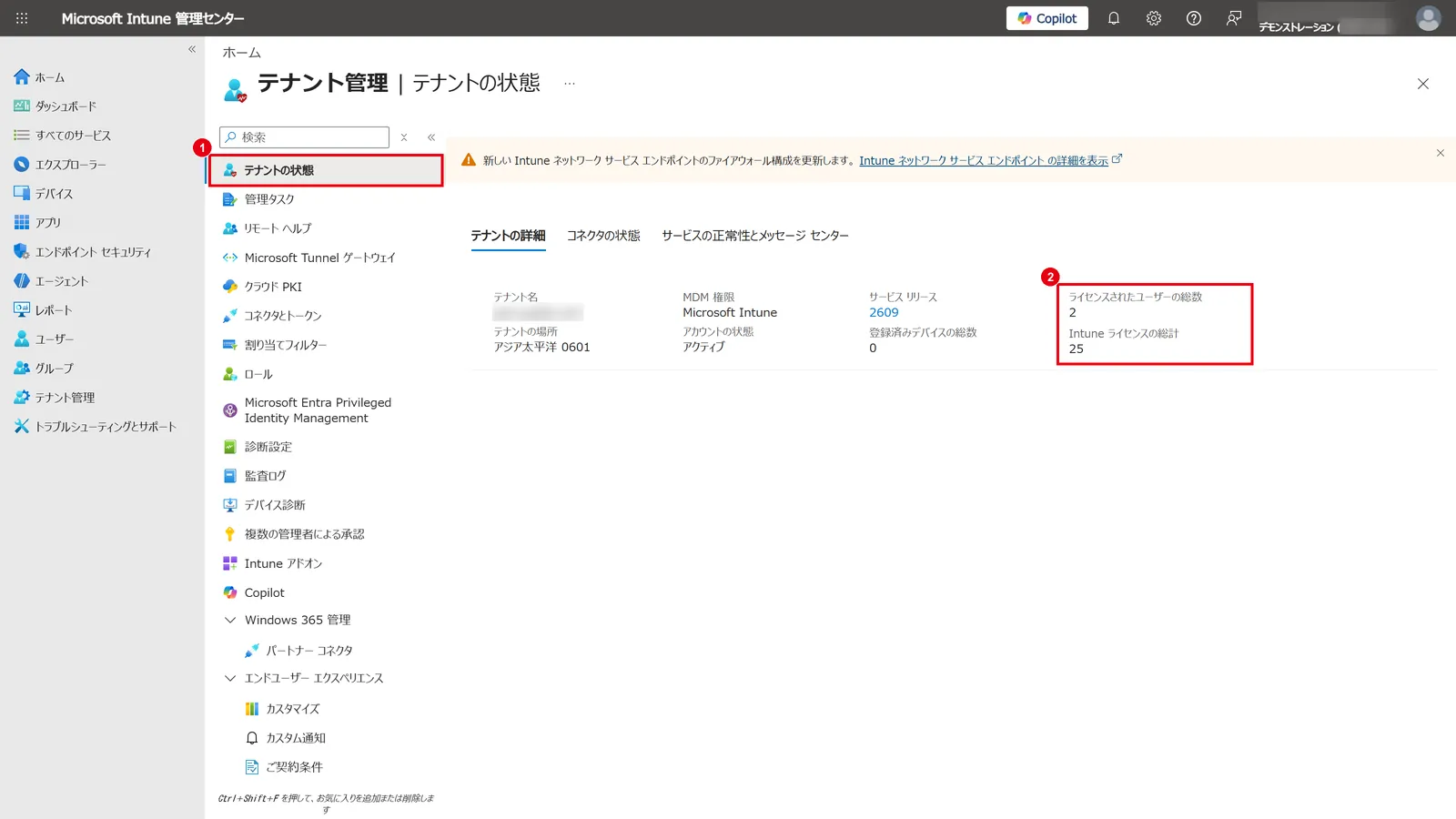Open エンドポイント セキュリティ in navigation
1456x819 pixels.
(x=82, y=252)
